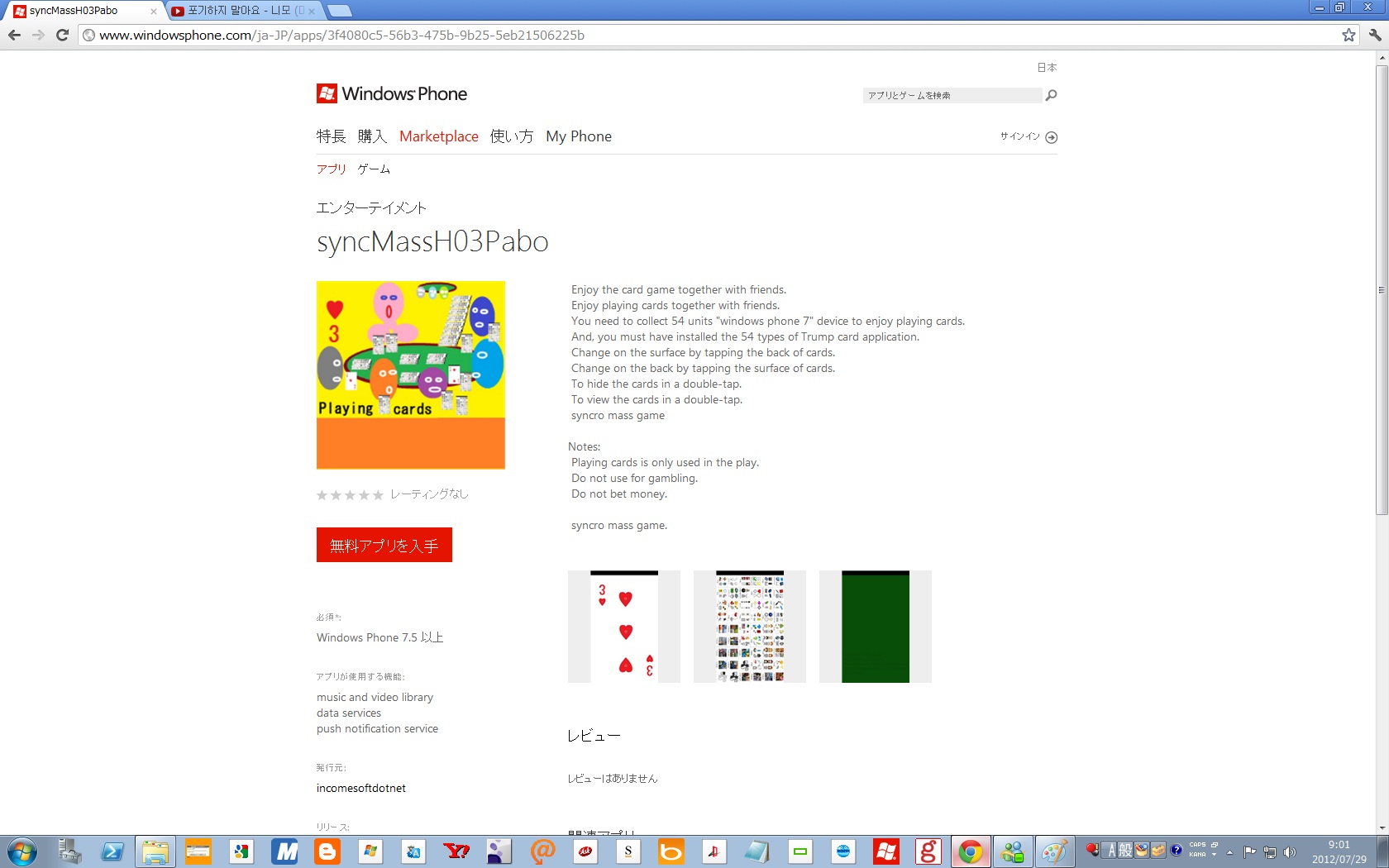The image size is (1389, 868).
Task: Open the green card back screenshot thumbnail
Action: point(876,627)
